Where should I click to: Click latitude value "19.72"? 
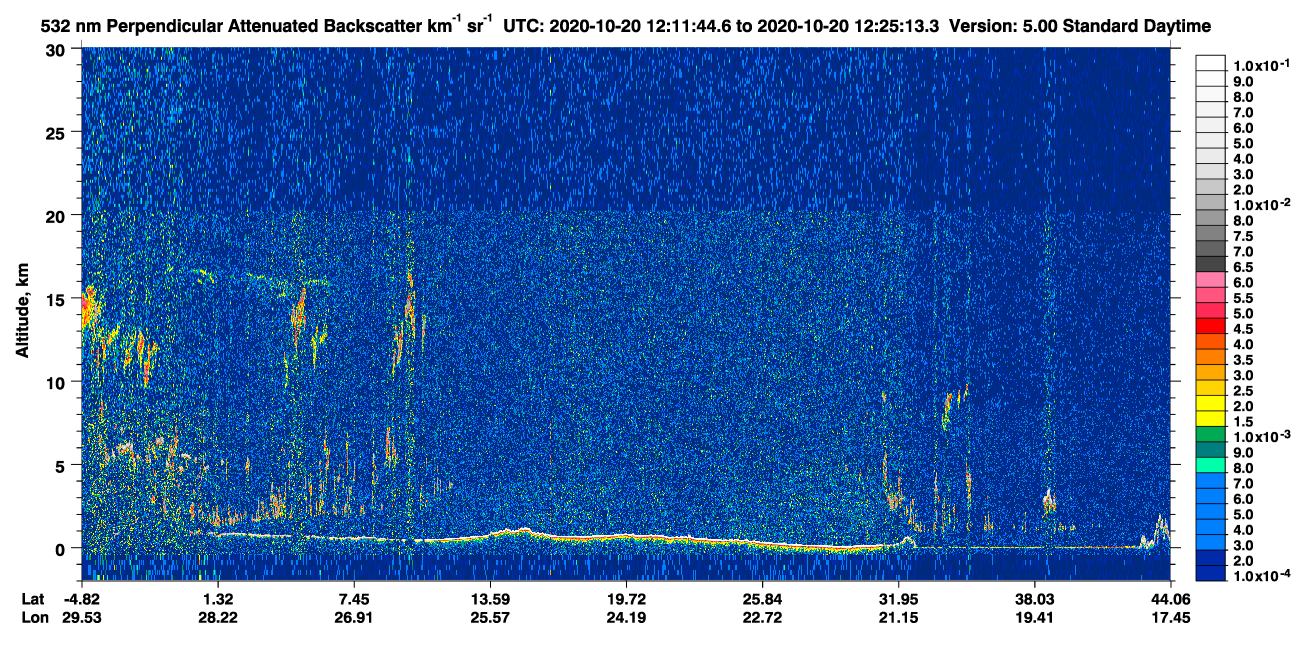626,599
